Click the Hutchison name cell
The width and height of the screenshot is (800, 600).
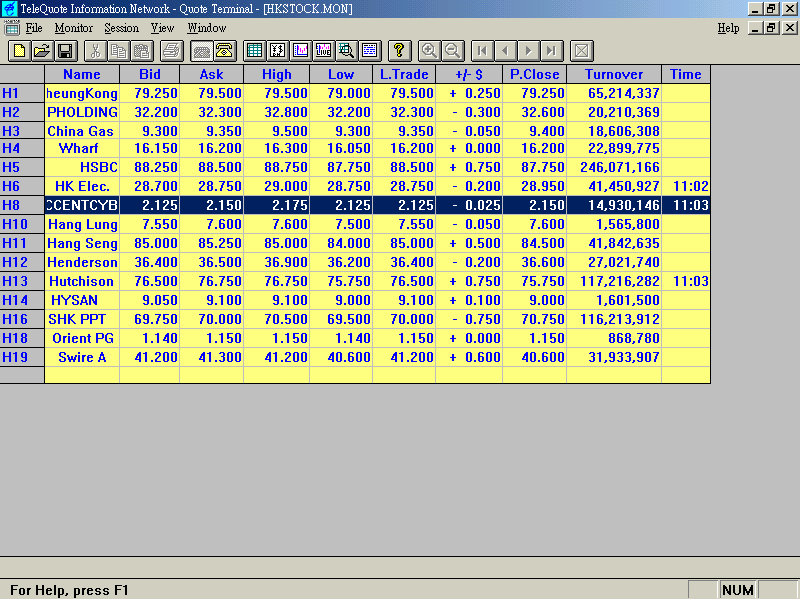click(82, 282)
